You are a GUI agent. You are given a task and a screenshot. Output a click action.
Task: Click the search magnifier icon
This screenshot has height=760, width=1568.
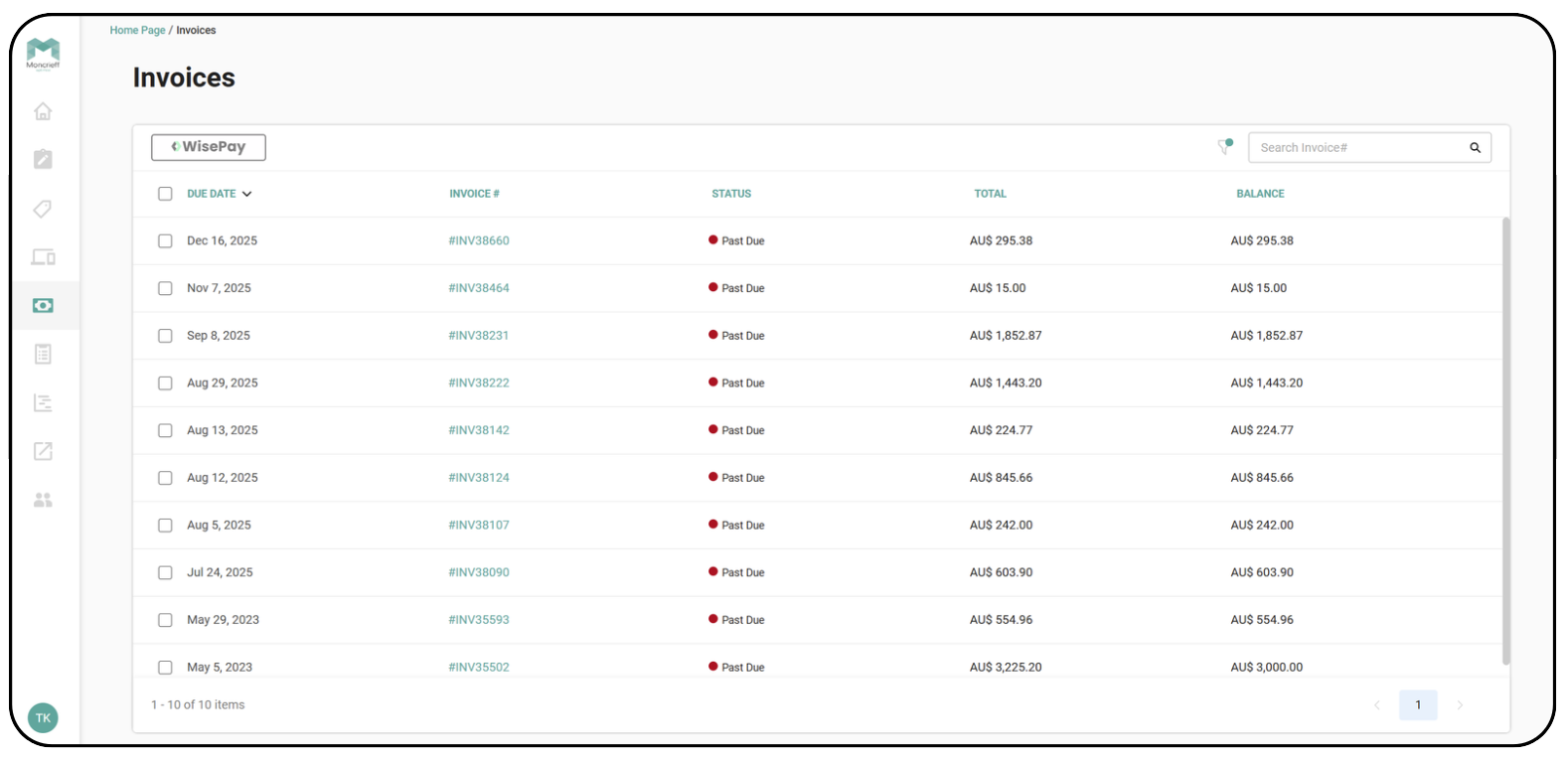1475,148
